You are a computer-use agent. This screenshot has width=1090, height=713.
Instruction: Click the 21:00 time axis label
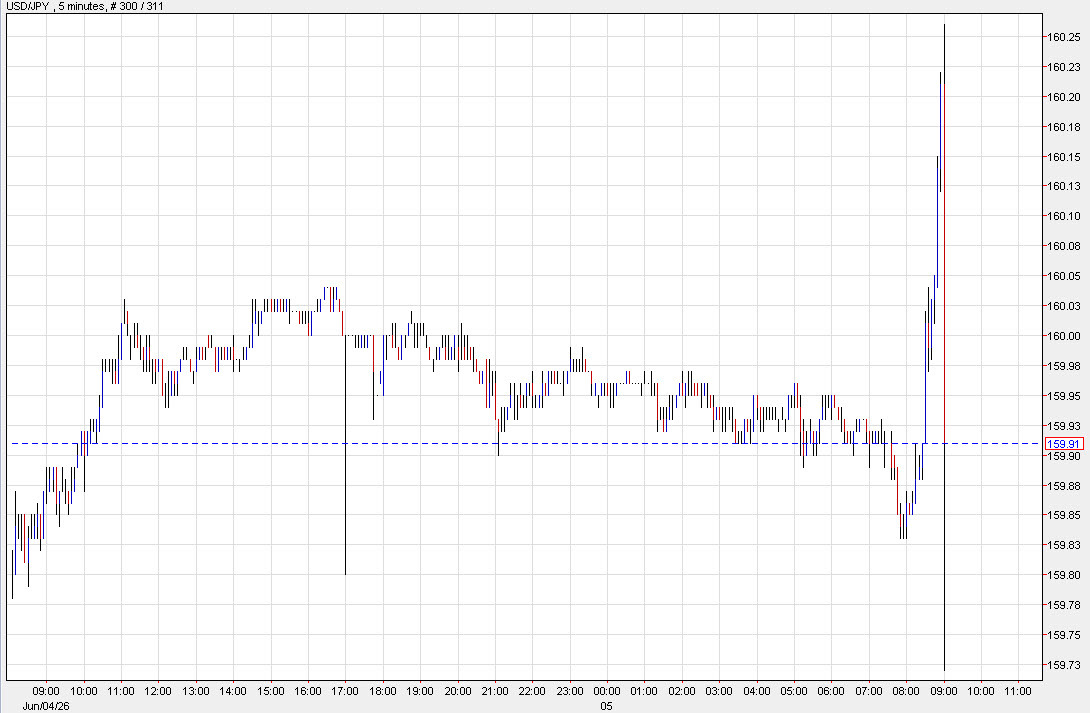[494, 691]
